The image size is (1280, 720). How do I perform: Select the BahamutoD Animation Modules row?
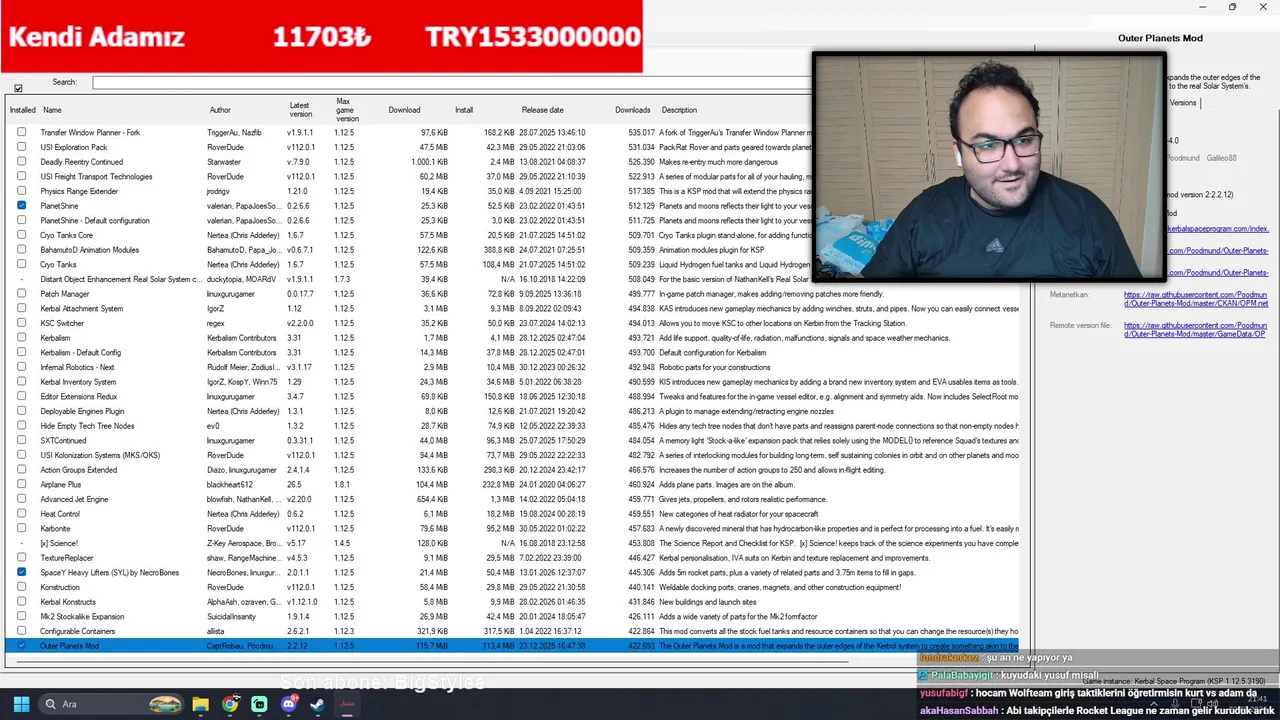point(514,250)
